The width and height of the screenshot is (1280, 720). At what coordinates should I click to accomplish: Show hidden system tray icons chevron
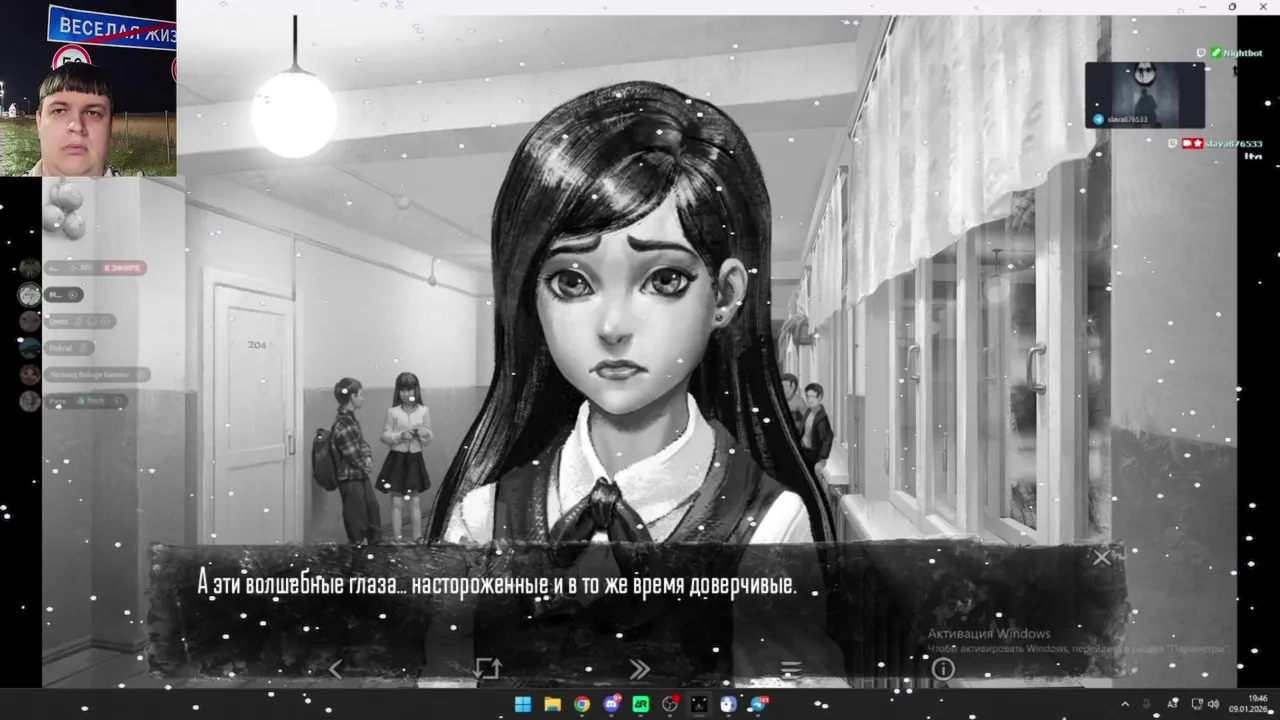pos(1125,704)
